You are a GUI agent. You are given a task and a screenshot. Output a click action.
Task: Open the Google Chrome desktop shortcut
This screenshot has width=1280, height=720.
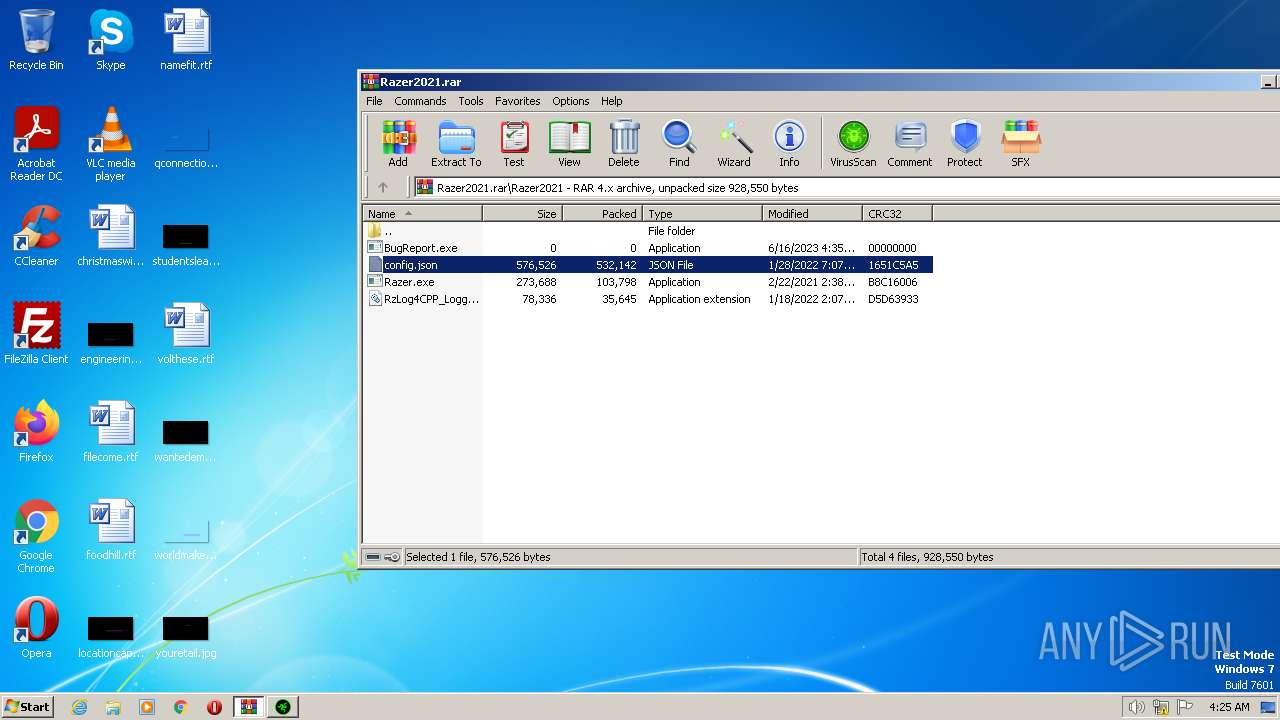point(36,536)
